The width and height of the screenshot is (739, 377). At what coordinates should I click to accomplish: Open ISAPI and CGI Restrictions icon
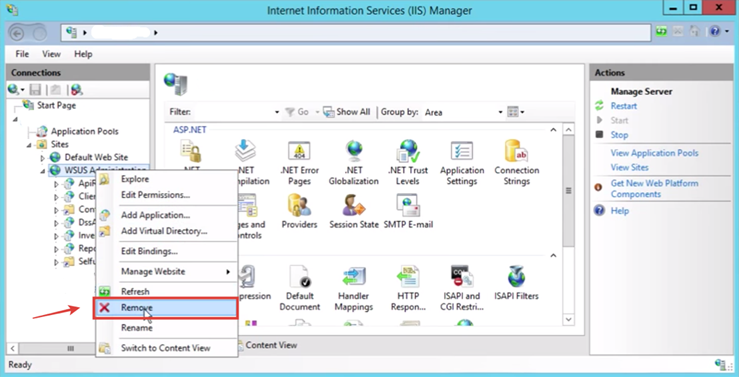click(x=462, y=277)
